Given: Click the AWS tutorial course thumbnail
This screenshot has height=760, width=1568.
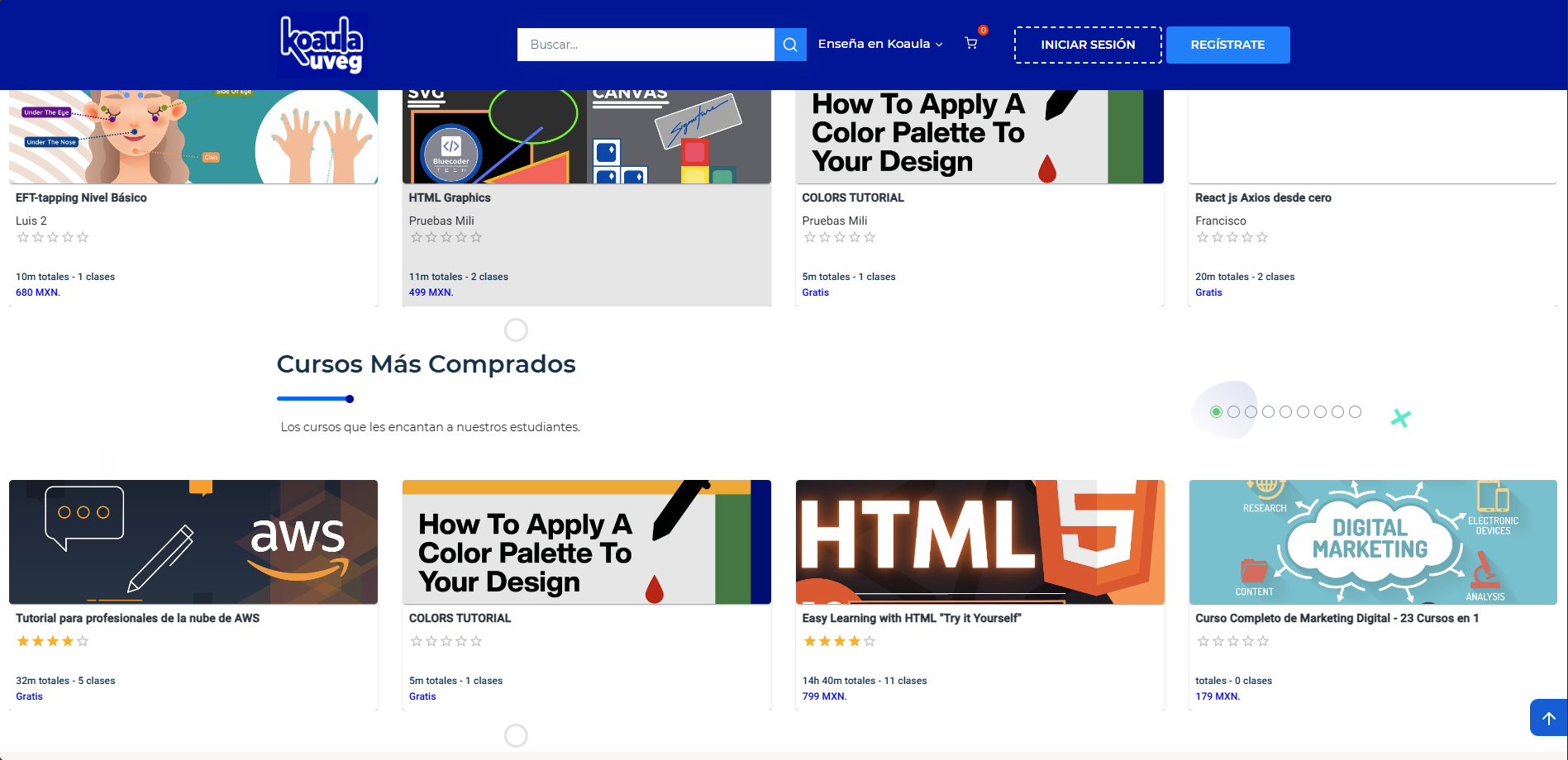Looking at the screenshot, I should coord(193,542).
